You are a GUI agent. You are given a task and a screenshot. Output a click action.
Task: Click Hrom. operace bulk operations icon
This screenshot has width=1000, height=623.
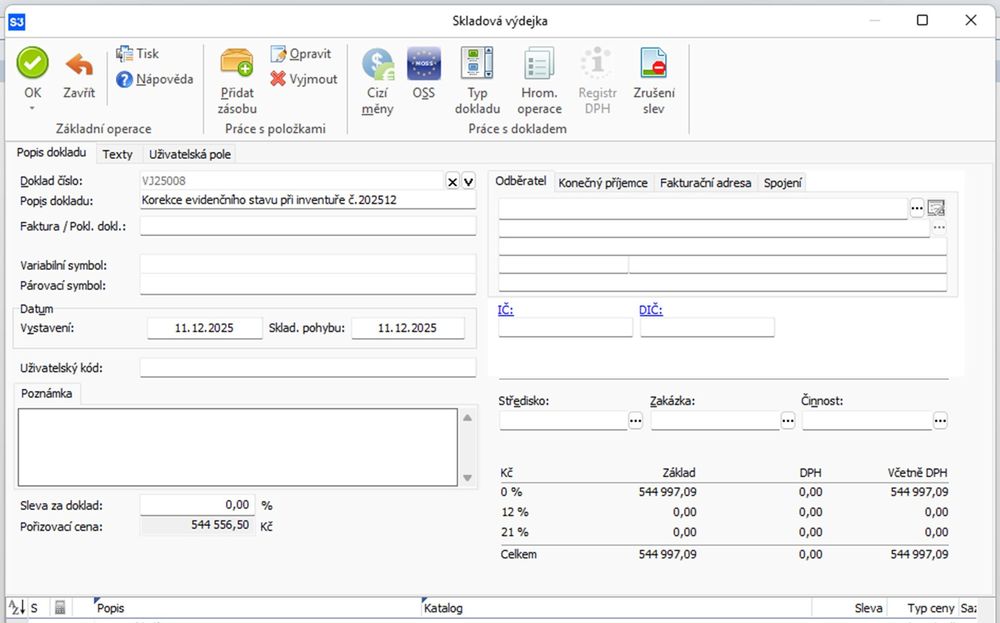(x=539, y=65)
